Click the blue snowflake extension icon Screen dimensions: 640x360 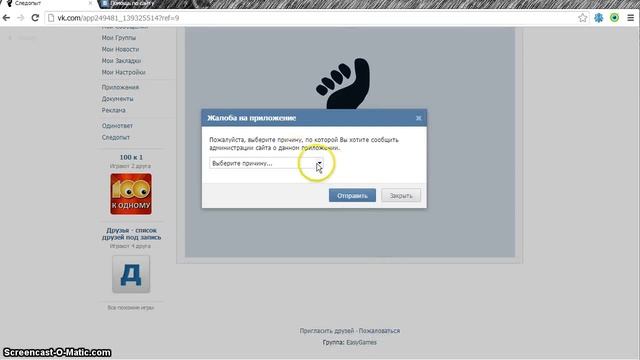(x=599, y=18)
